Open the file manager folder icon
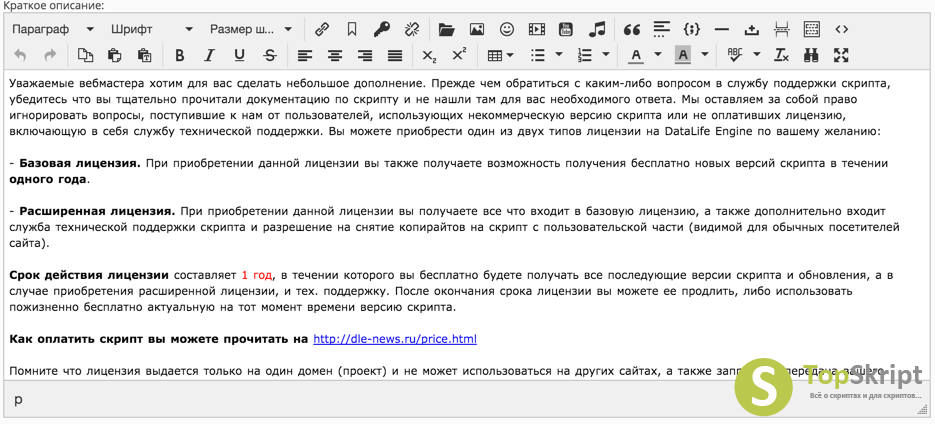 tap(446, 29)
